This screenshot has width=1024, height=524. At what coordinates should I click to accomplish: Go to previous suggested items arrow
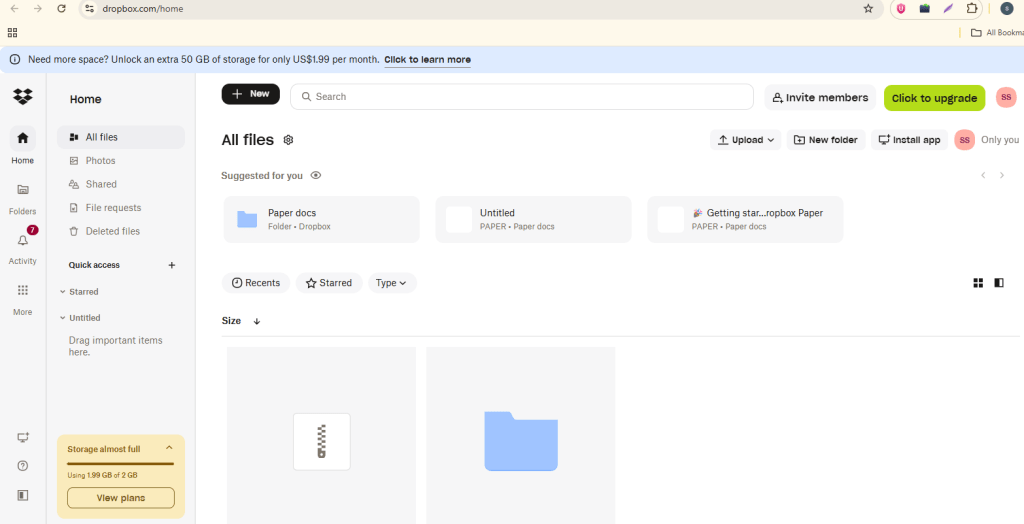click(983, 176)
